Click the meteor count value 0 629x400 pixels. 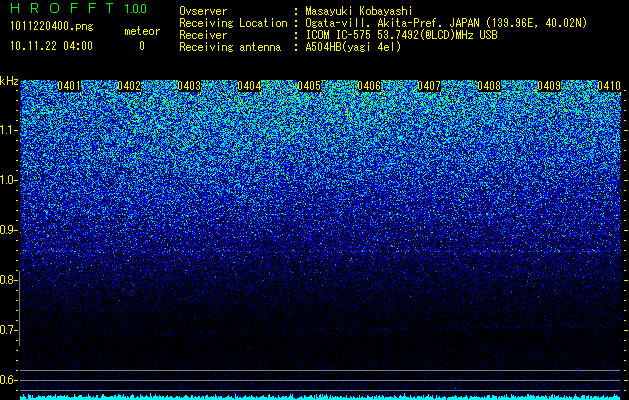[142, 46]
